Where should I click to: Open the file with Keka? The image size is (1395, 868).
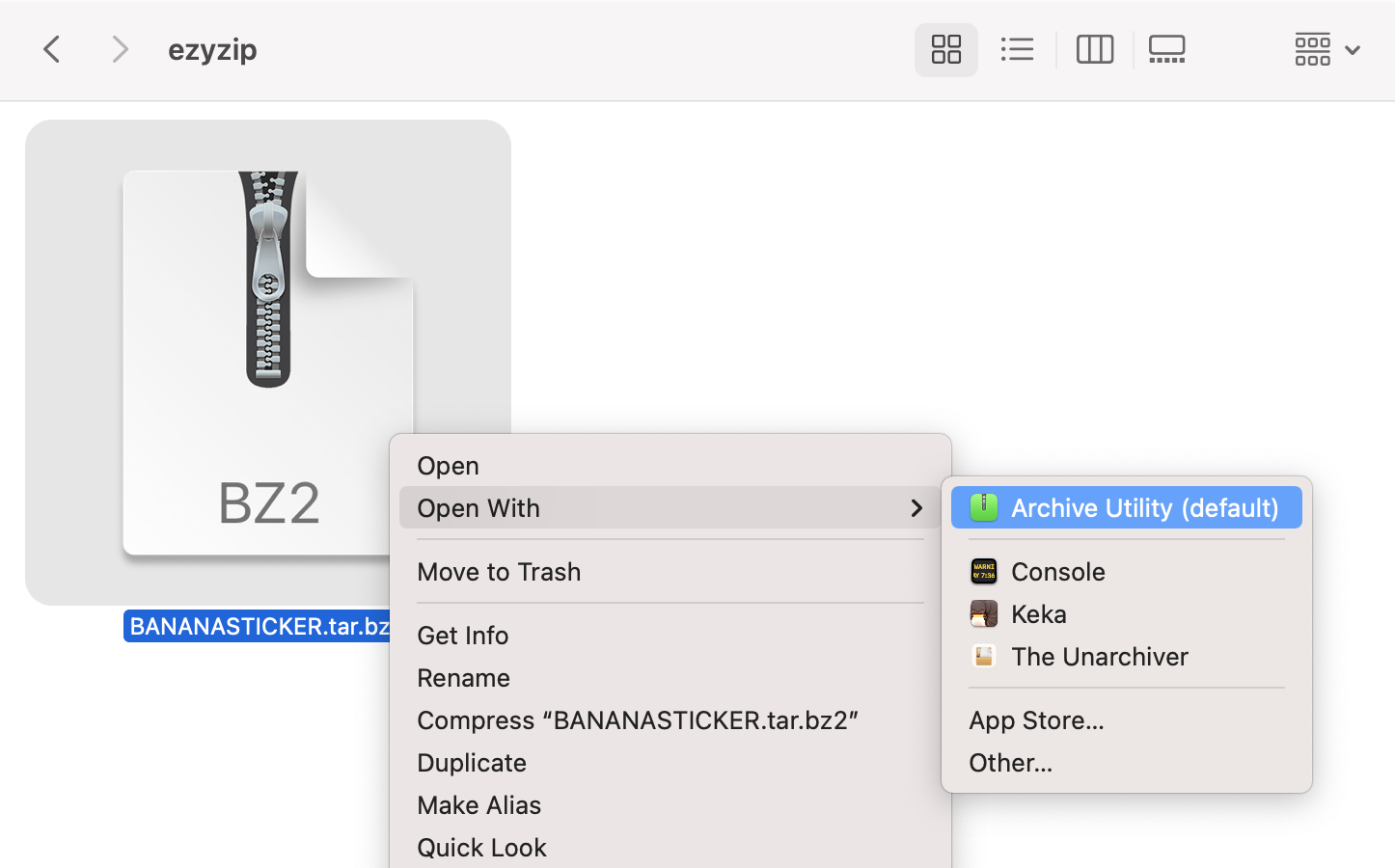pyautogui.click(x=1038, y=613)
